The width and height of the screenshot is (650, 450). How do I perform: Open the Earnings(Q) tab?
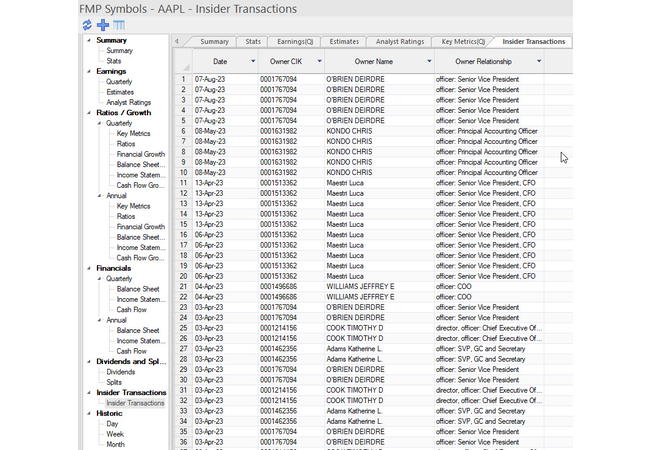coord(295,41)
